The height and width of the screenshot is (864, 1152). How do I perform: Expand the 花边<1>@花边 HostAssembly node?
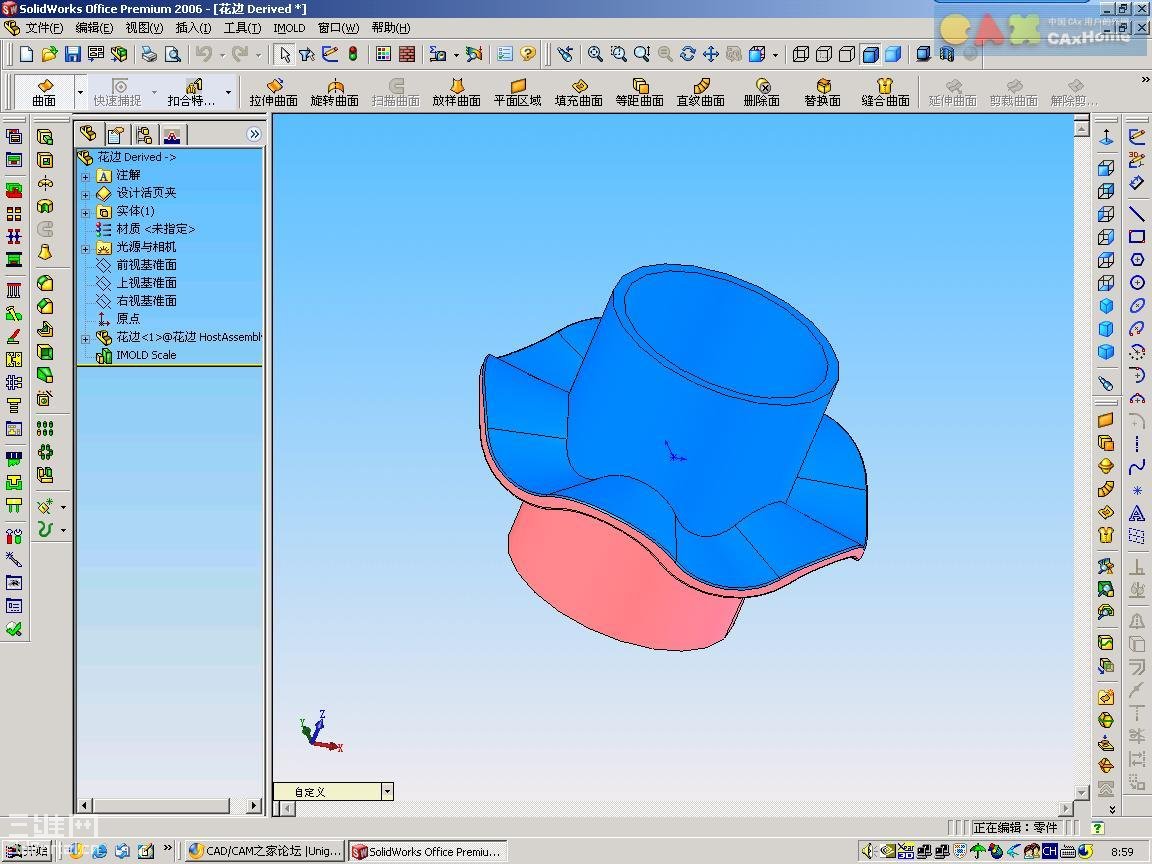pos(85,339)
